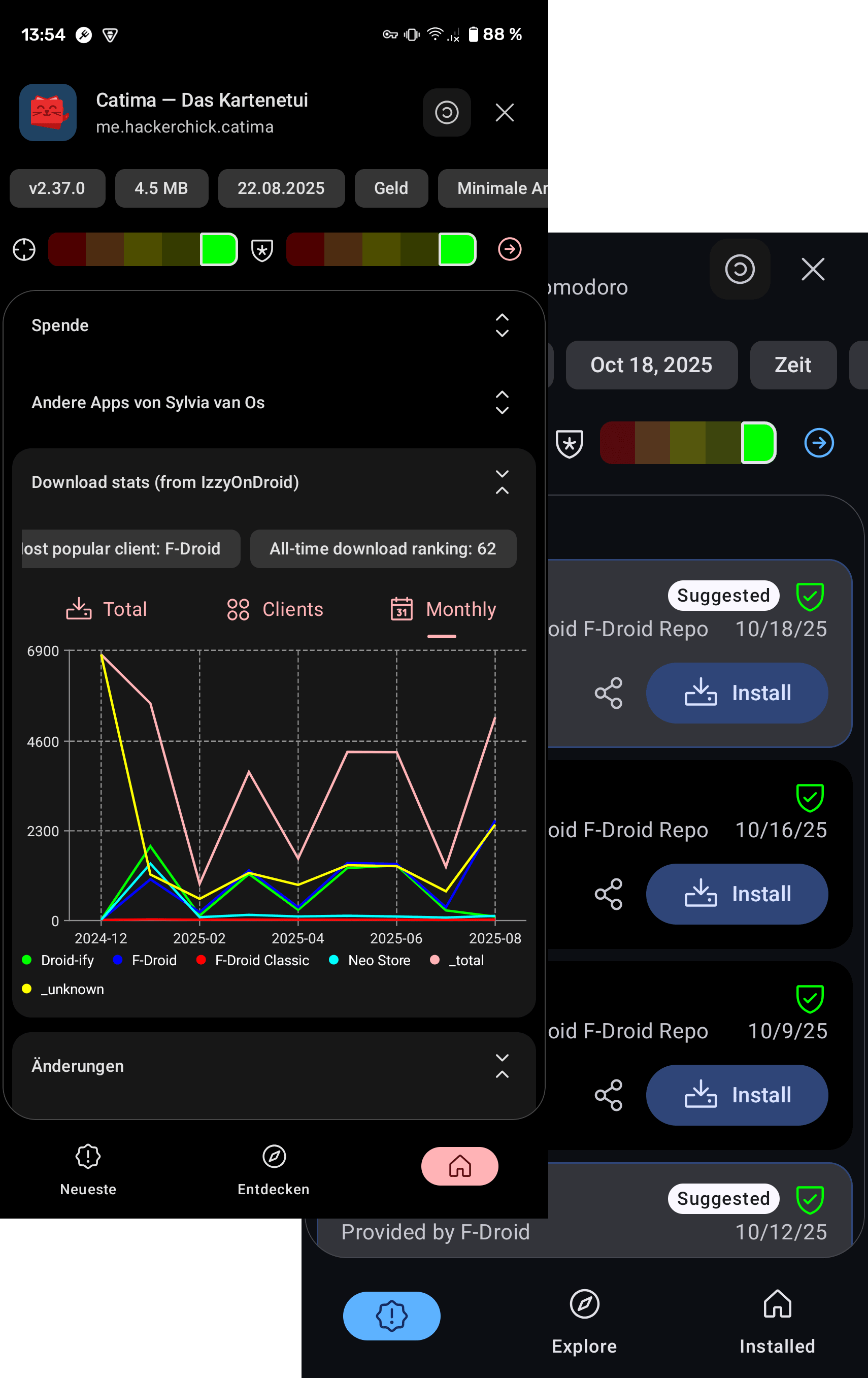
Task: Tap the blue arrow circle icon
Action: [818, 443]
